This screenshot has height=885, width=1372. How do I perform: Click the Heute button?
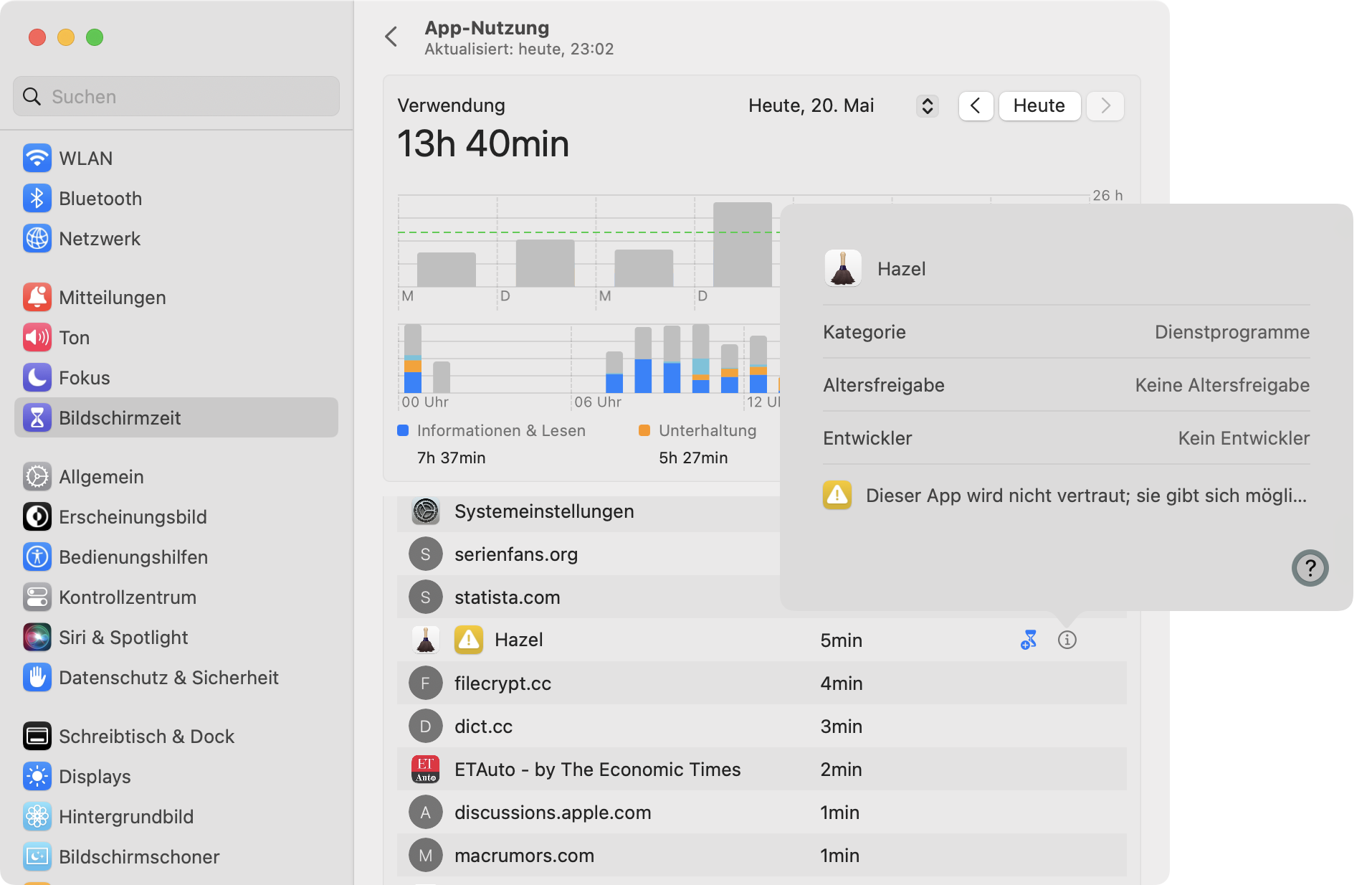(x=1039, y=106)
